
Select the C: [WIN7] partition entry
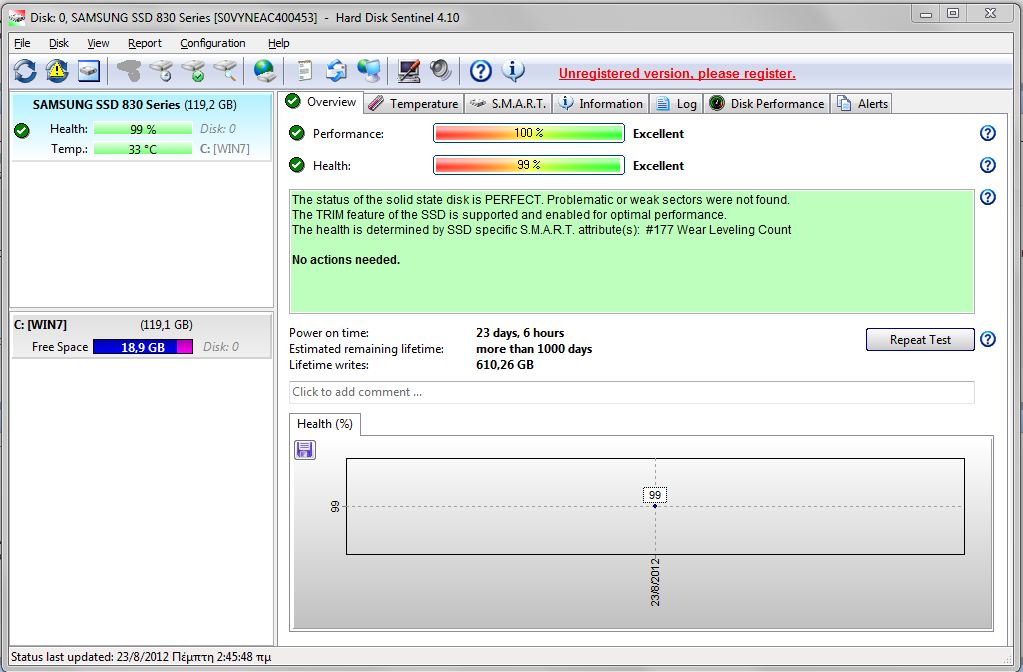[x=142, y=336]
